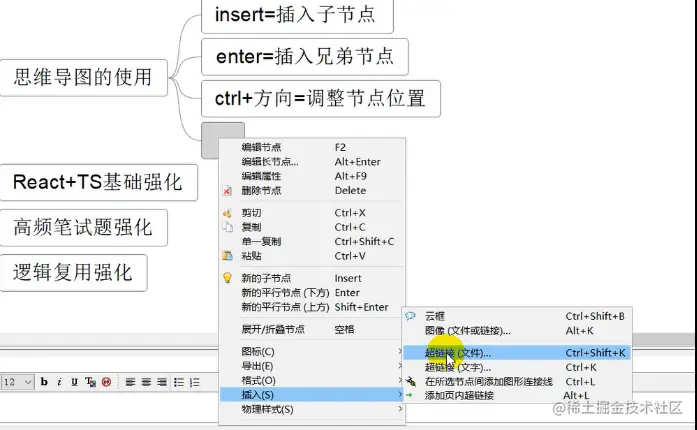Viewport: 697px width, 430px height.
Task: Select 编辑属性 menu entry
Action: [312, 176]
